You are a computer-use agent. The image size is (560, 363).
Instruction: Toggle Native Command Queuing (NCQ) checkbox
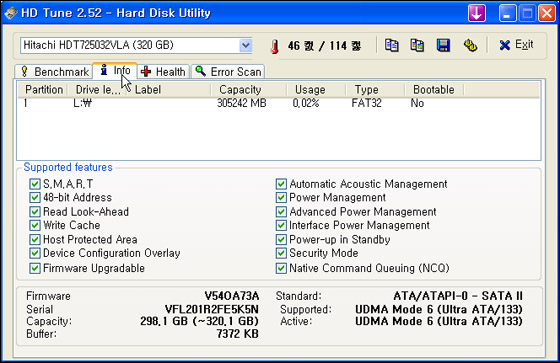pos(281,268)
